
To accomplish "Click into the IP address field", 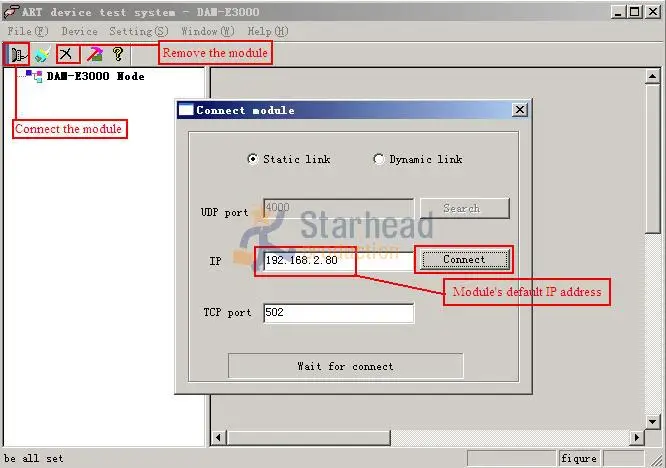I will (338, 260).
